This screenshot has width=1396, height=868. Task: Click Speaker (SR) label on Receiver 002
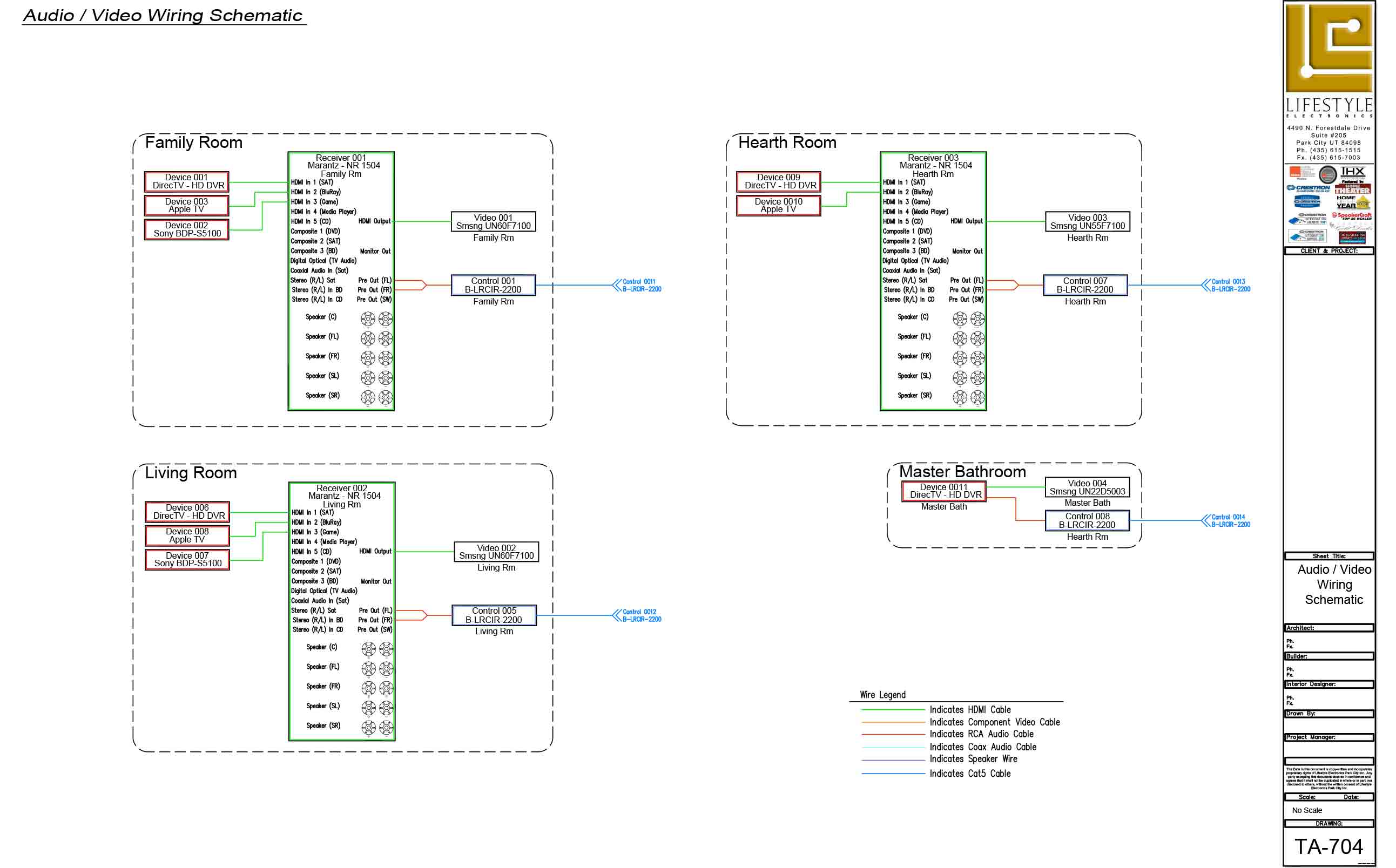[x=323, y=725]
